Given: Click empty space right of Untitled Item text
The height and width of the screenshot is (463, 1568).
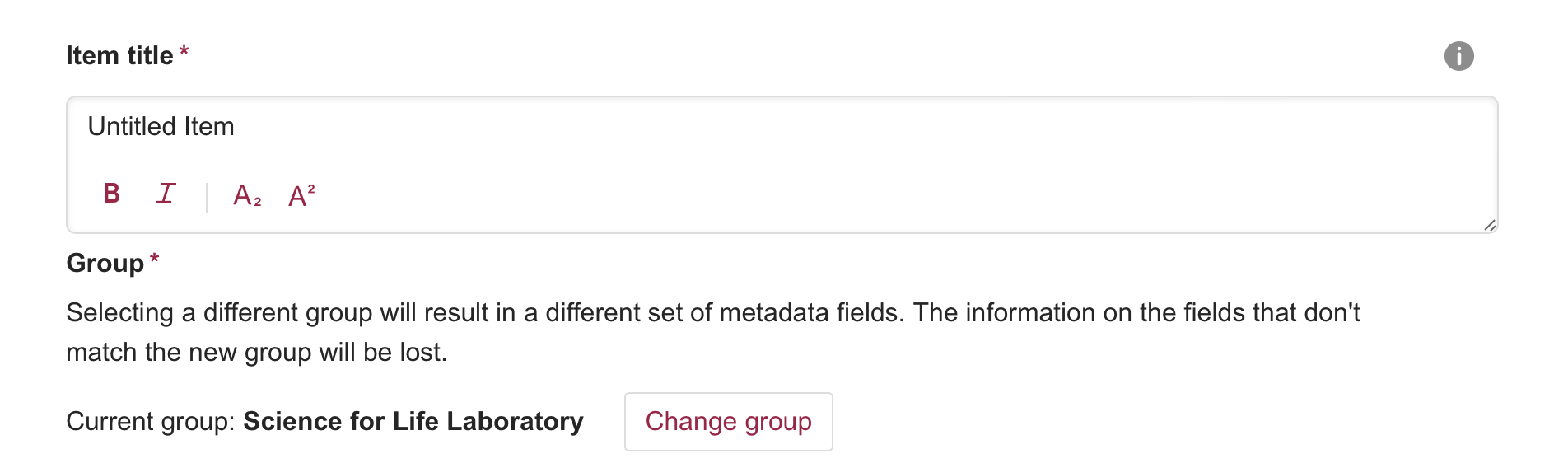Looking at the screenshot, I should (741, 127).
